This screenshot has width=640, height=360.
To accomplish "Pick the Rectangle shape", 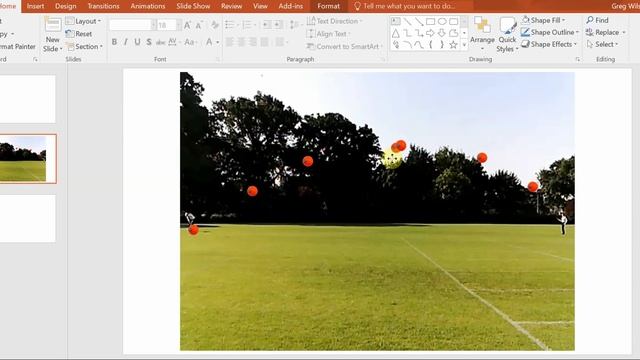I will pyautogui.click(x=430, y=21).
